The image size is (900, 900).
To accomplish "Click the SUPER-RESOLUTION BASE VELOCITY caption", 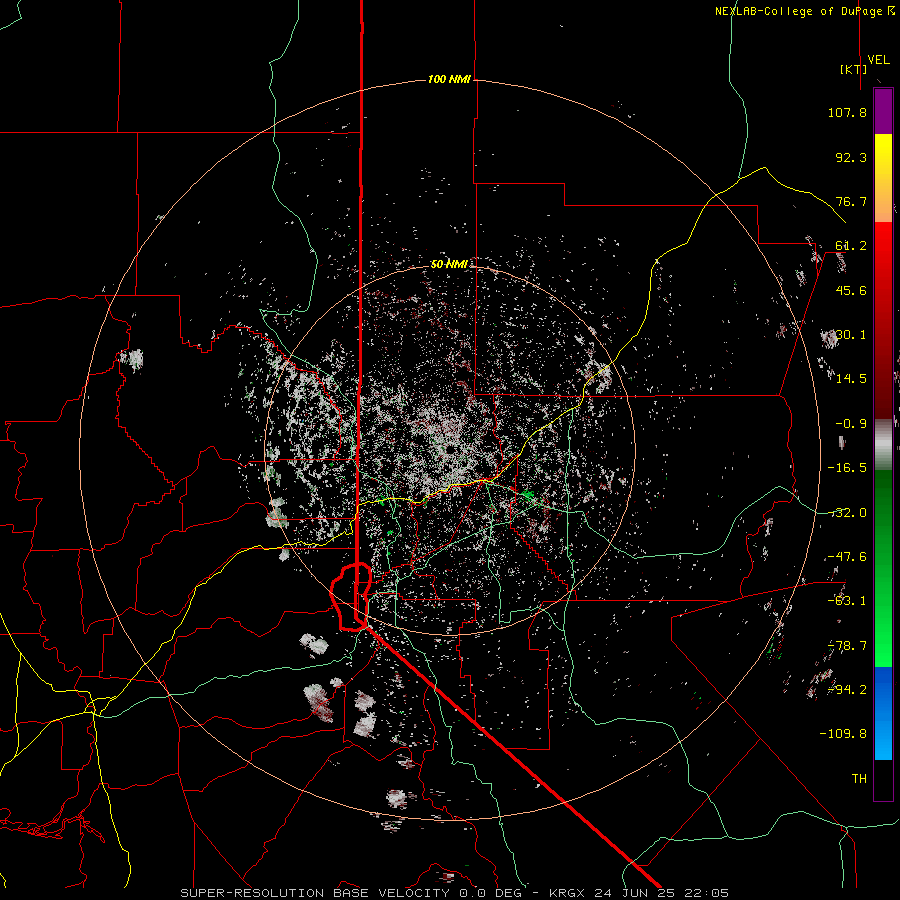I will coord(455,893).
